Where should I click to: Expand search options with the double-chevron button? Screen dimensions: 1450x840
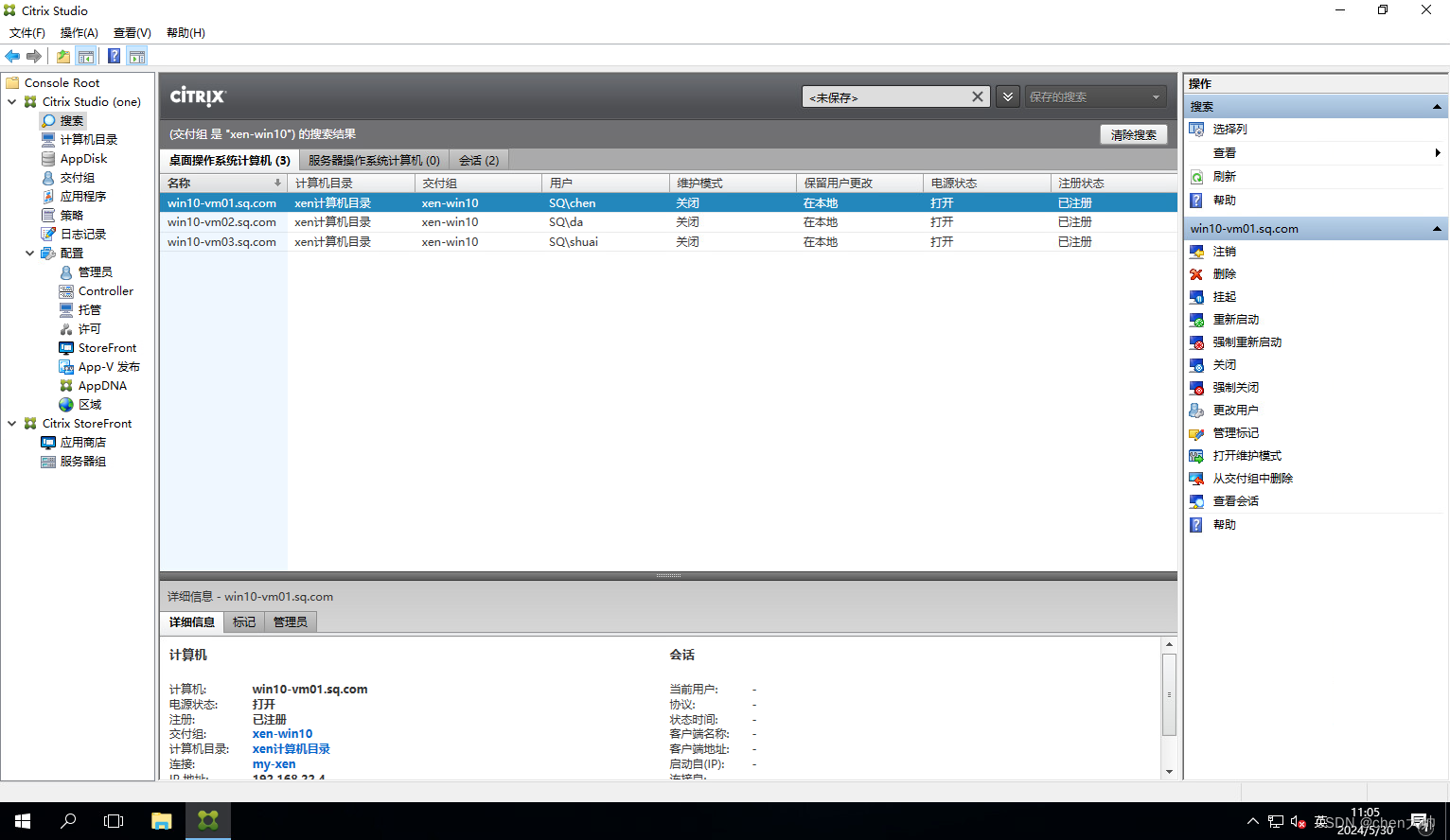click(x=1007, y=96)
